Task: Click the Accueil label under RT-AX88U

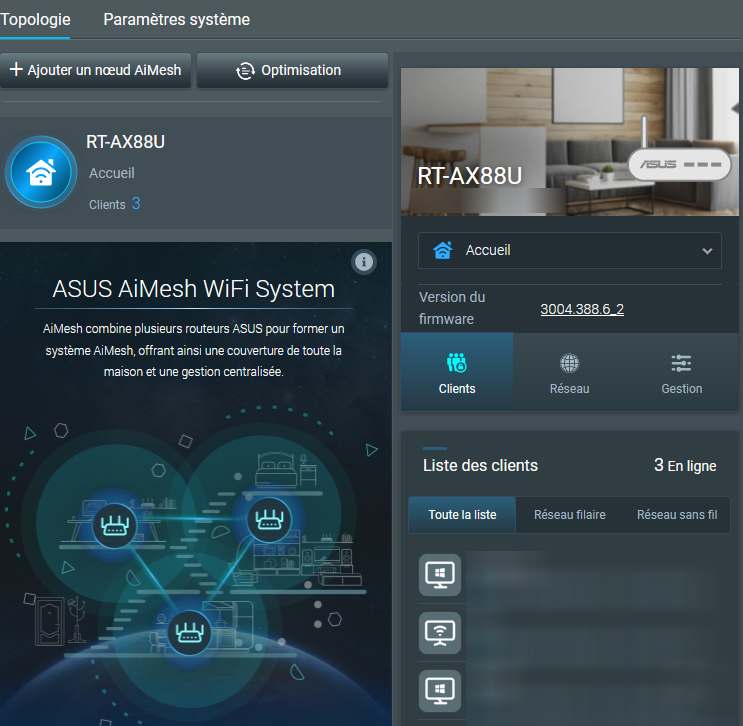Action: click(112, 173)
